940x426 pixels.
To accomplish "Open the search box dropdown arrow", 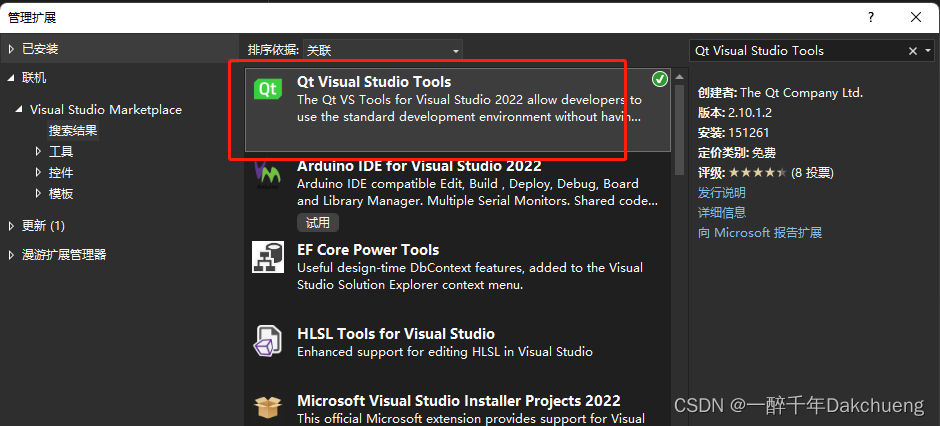I will pyautogui.click(x=929, y=52).
